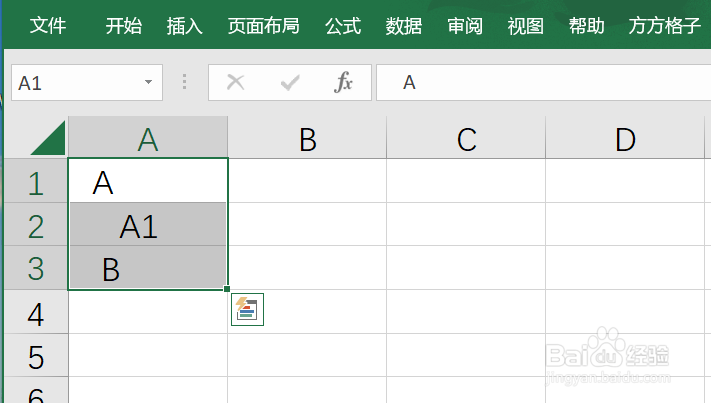Viewport: 711px width, 403px height.
Task: Click the Insert Function fx icon
Action: [343, 83]
